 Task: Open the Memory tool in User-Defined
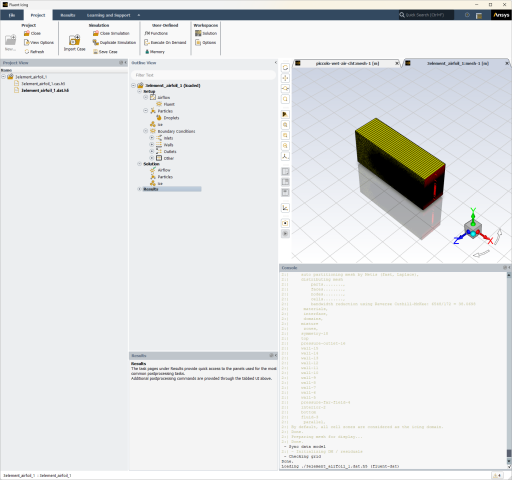pos(154,52)
